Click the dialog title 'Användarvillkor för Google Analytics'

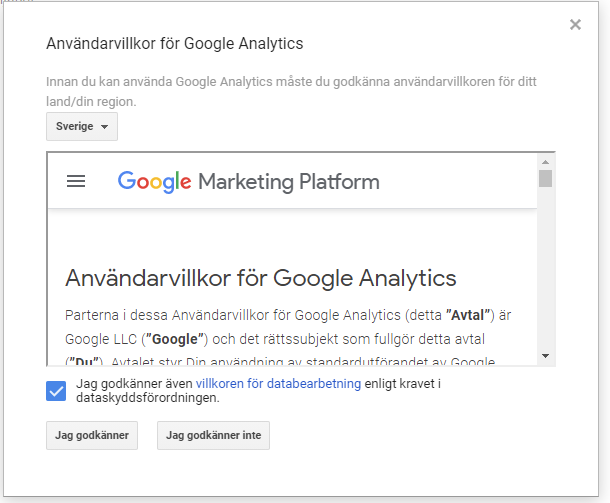[x=175, y=44]
